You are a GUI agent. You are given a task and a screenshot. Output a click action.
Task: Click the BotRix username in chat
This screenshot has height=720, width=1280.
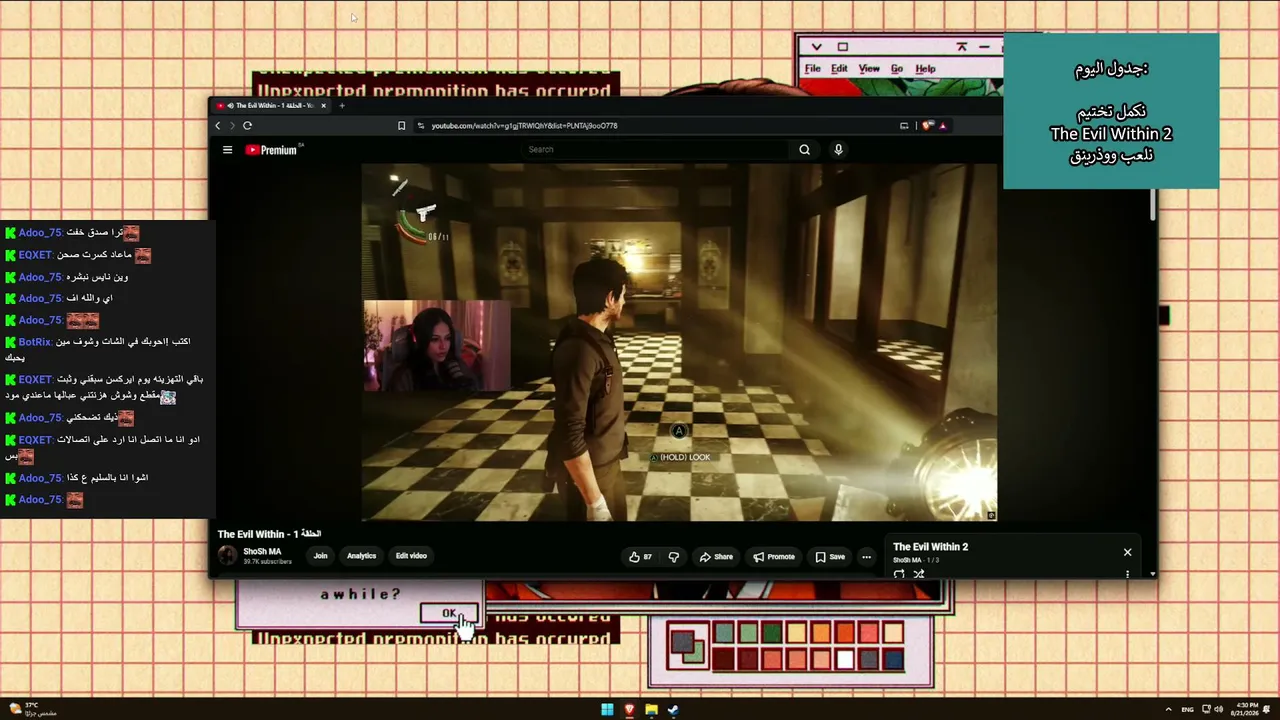[x=35, y=342]
